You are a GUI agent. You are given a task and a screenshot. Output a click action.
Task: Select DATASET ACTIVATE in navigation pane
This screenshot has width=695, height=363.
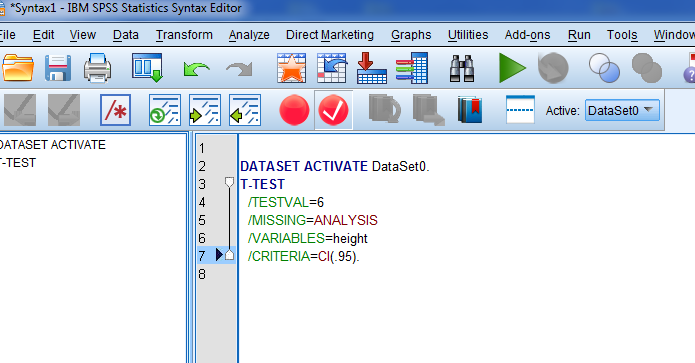(52, 144)
